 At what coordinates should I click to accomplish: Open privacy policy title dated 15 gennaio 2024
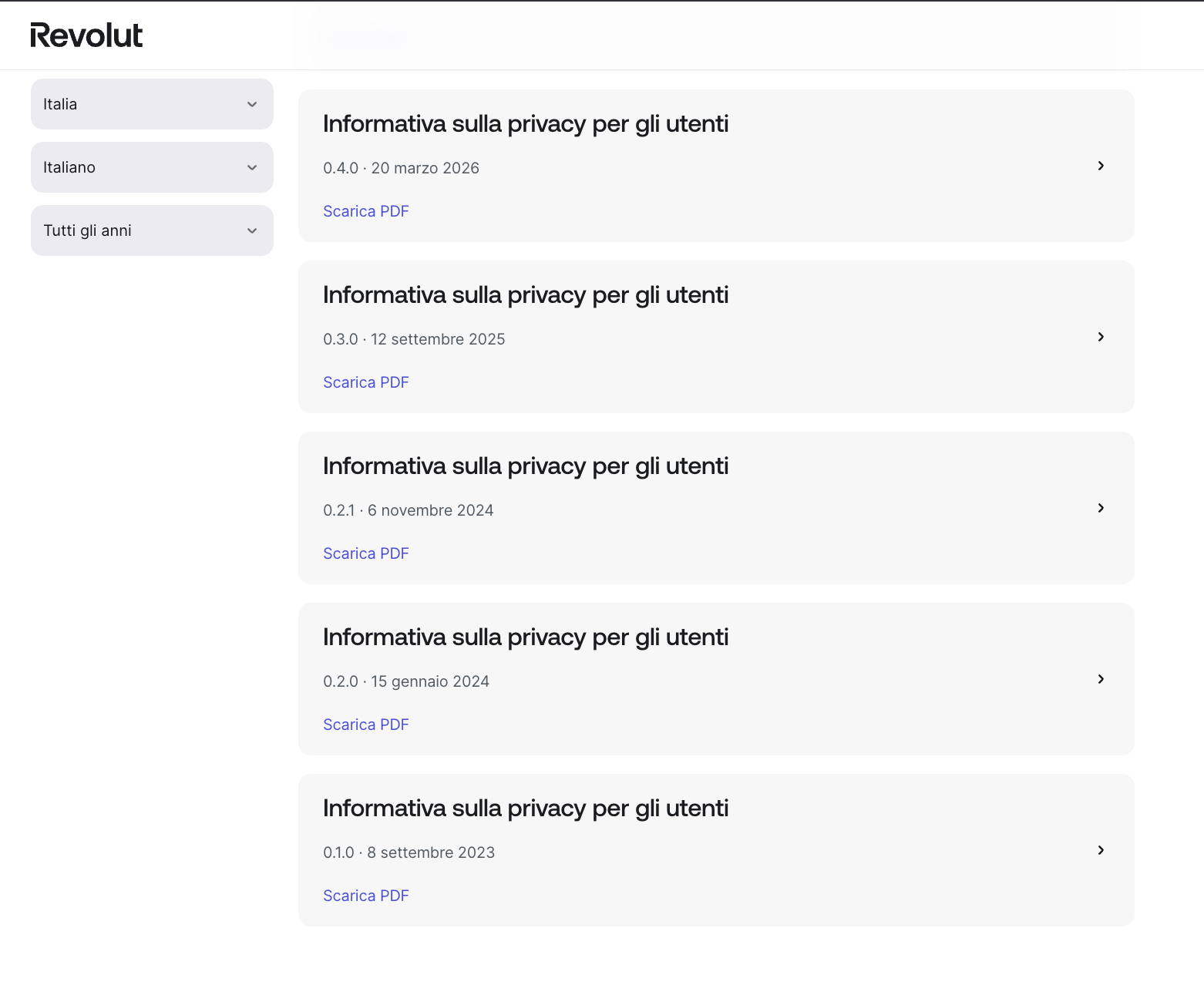point(526,637)
